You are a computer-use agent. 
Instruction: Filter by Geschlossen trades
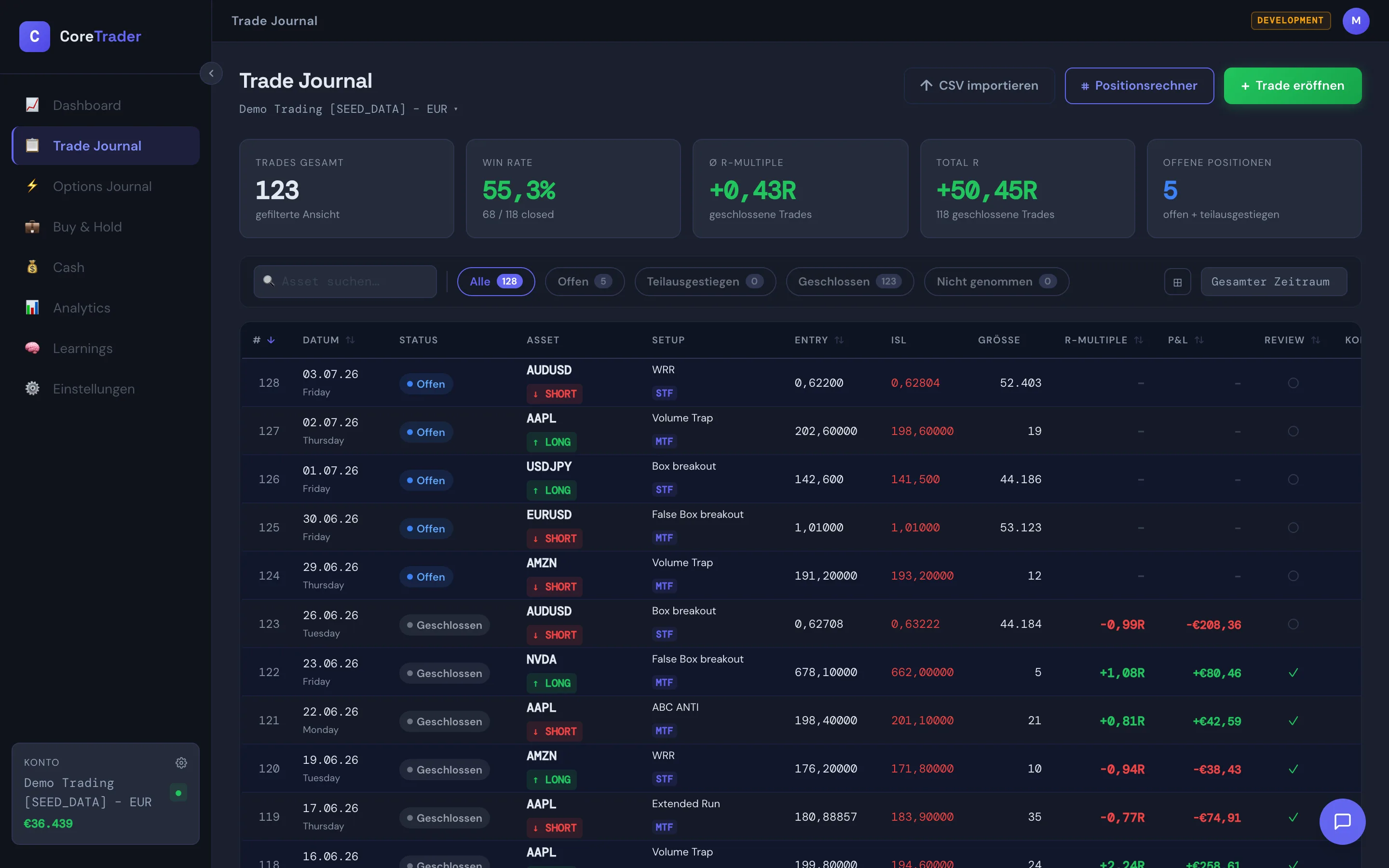849,282
